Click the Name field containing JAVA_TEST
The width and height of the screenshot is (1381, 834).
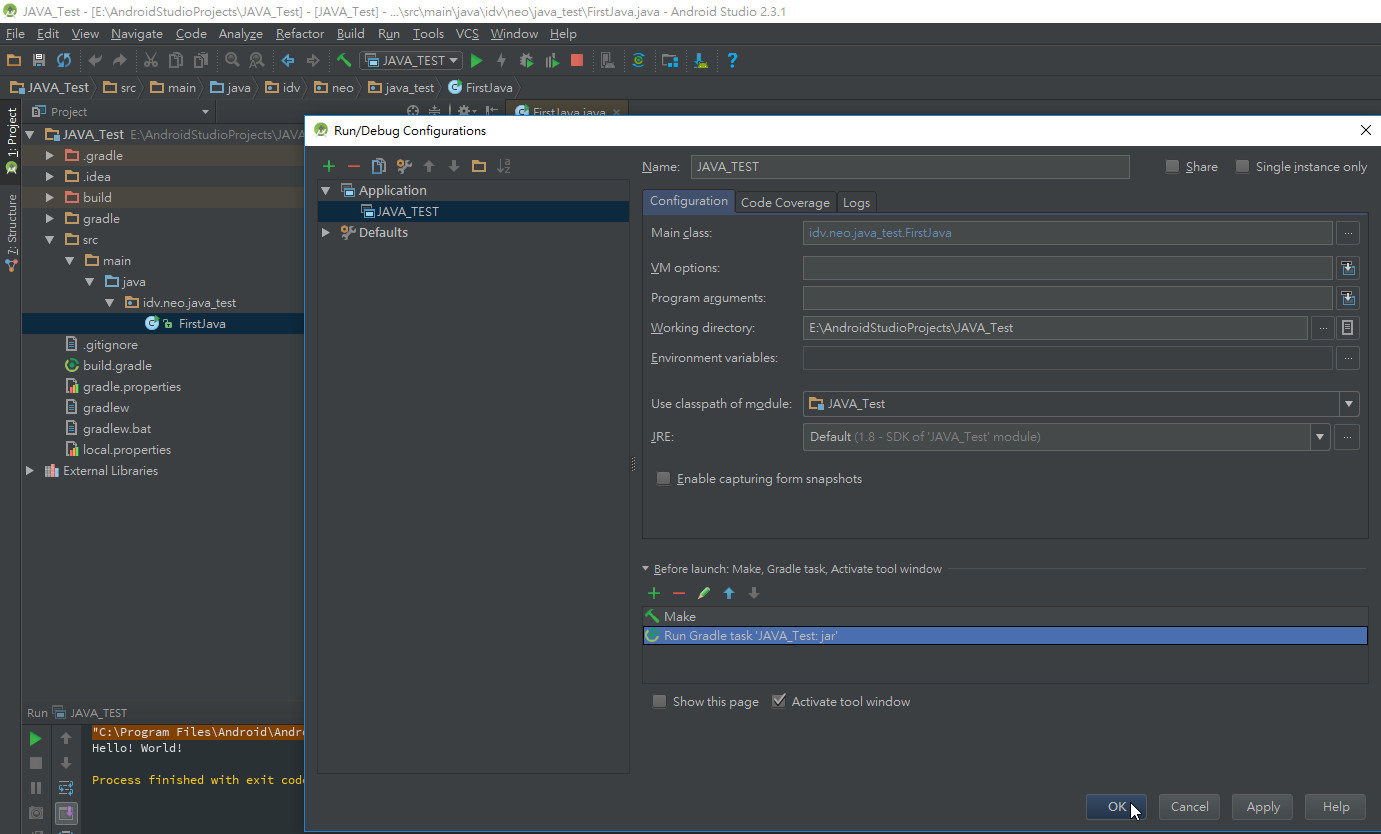[x=909, y=167]
